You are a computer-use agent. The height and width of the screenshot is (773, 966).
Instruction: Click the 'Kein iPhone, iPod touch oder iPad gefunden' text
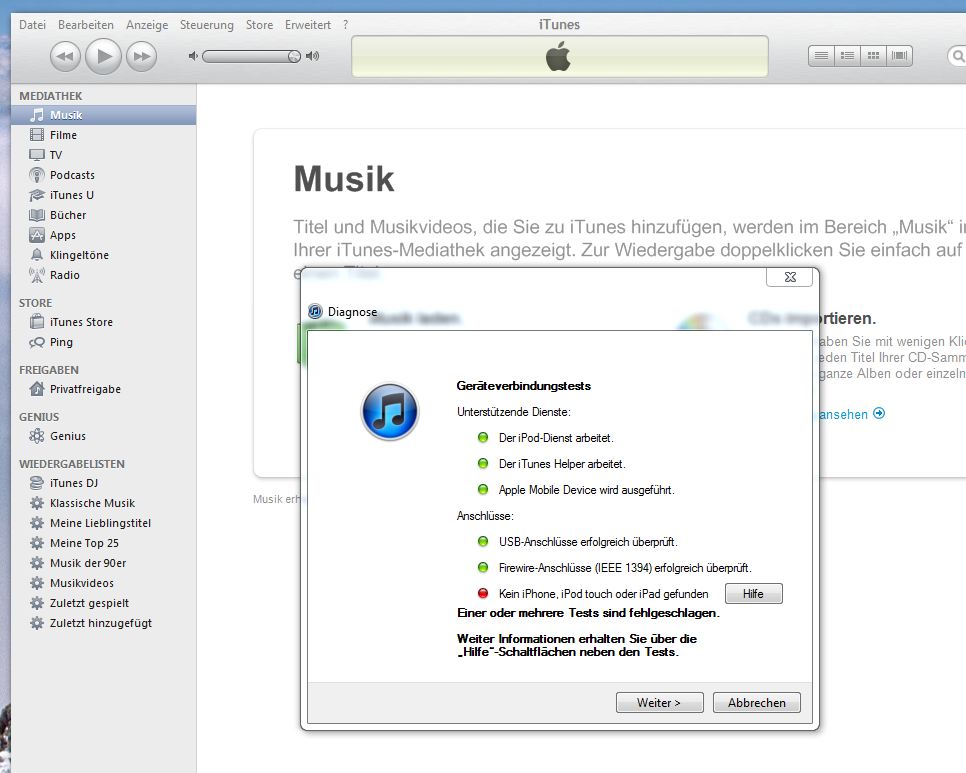(604, 594)
